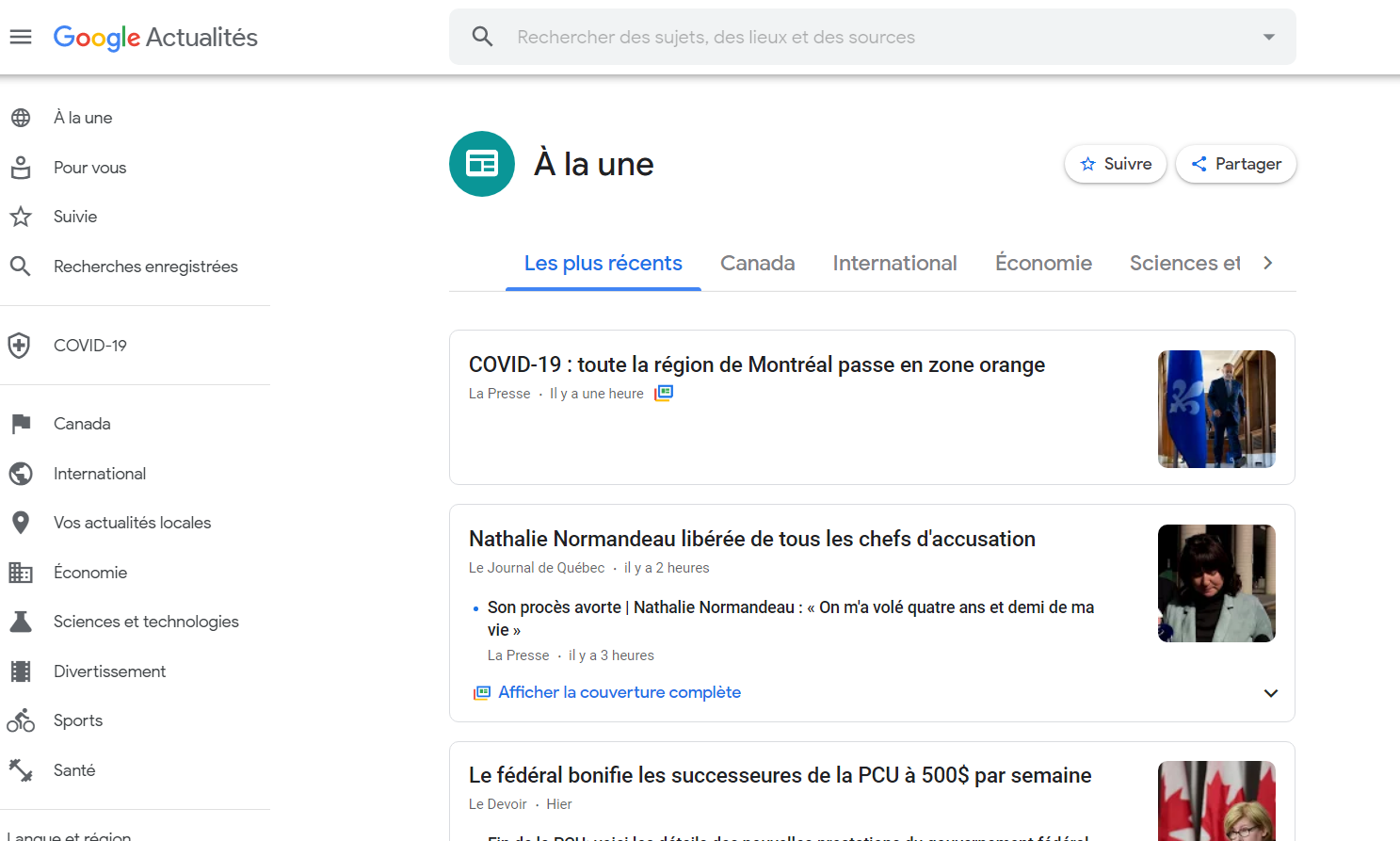
Task: Click the icon beside Afficher la couverture complète
Action: point(482,692)
